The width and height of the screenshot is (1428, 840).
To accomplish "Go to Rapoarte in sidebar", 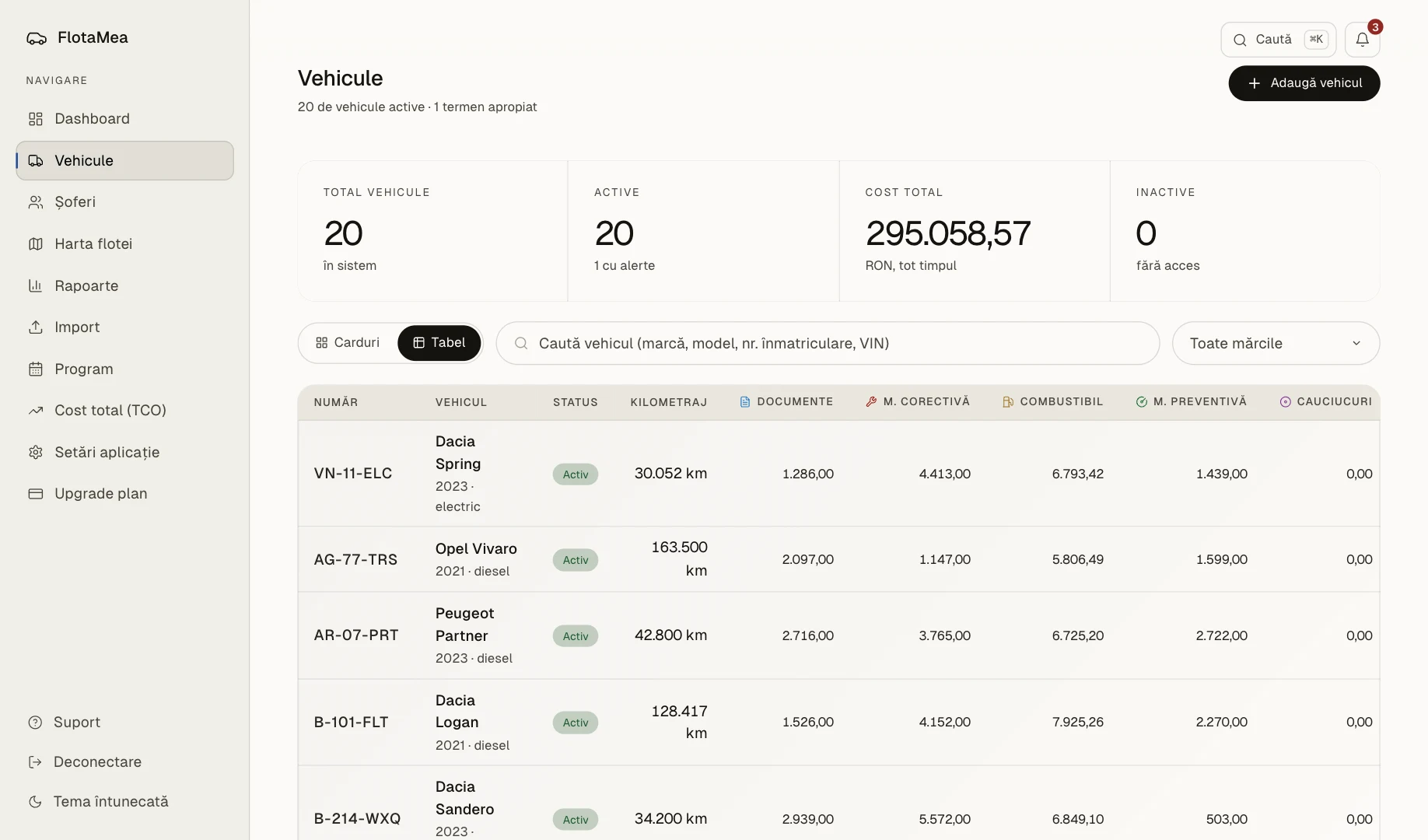I will [124, 286].
